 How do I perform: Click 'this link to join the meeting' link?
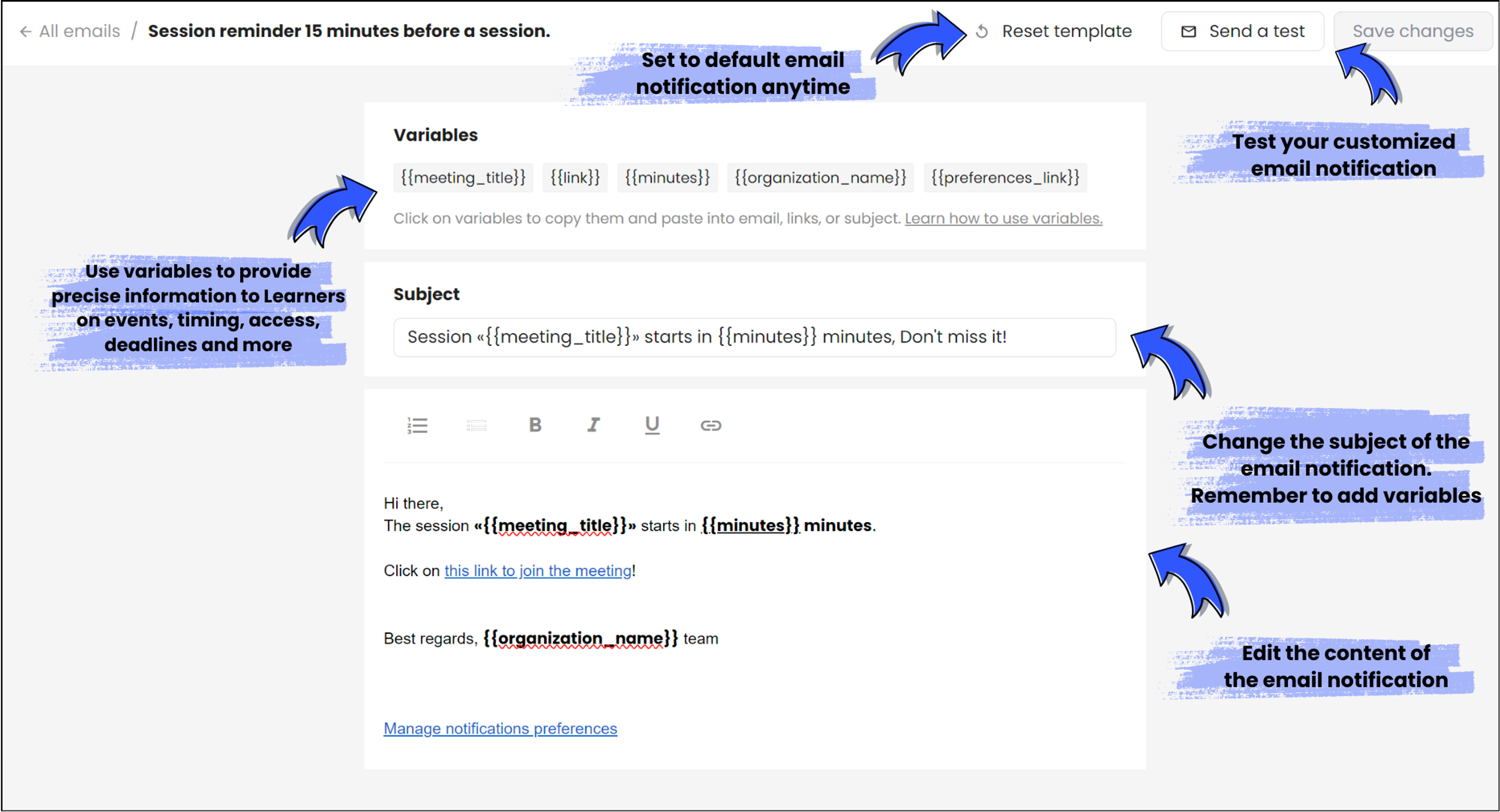pos(538,571)
